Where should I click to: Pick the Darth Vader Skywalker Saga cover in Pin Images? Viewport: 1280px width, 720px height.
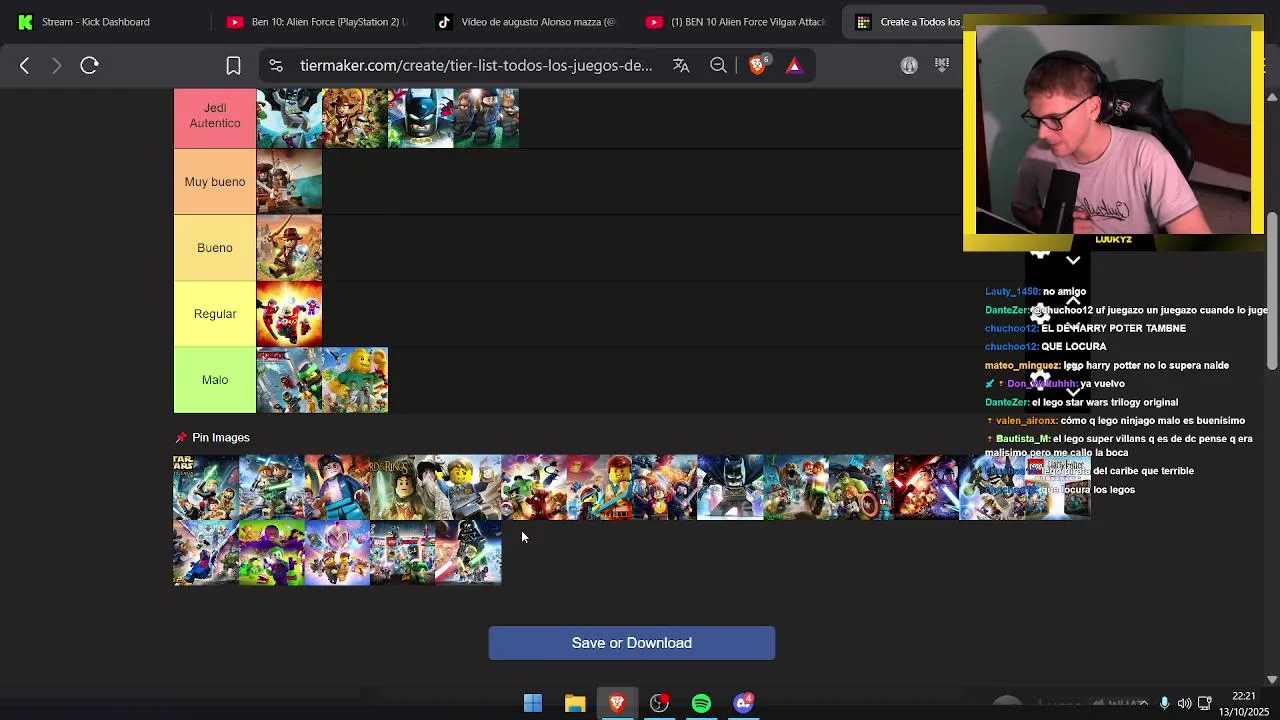click(x=468, y=553)
